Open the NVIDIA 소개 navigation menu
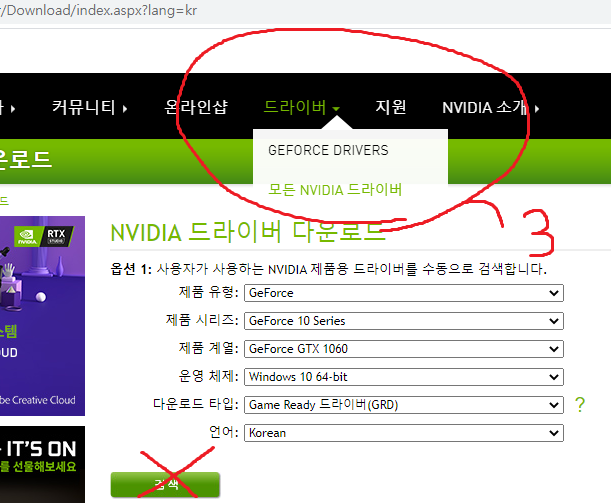611x503 pixels. pos(485,108)
